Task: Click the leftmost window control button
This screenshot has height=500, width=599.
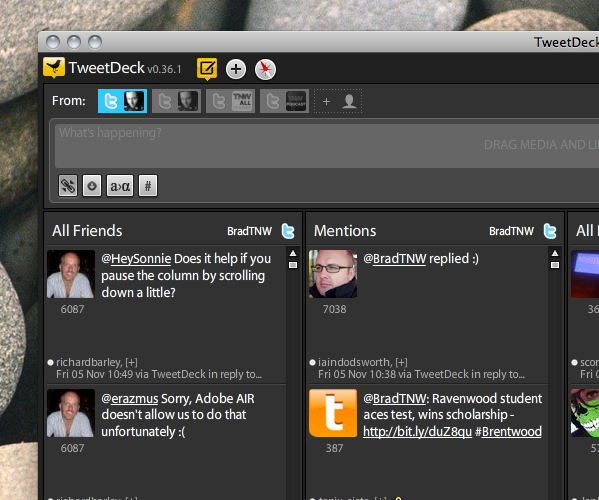Action: click(53, 42)
